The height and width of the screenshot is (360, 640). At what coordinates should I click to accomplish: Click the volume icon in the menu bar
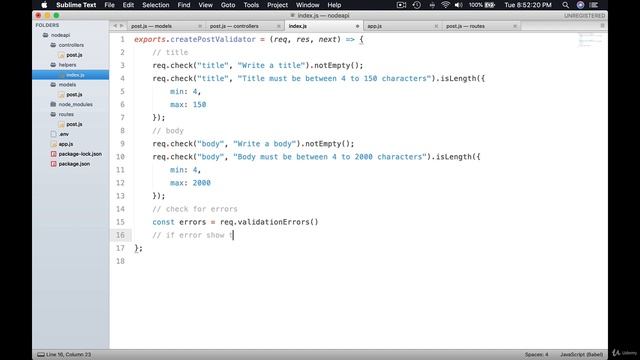(459, 5)
